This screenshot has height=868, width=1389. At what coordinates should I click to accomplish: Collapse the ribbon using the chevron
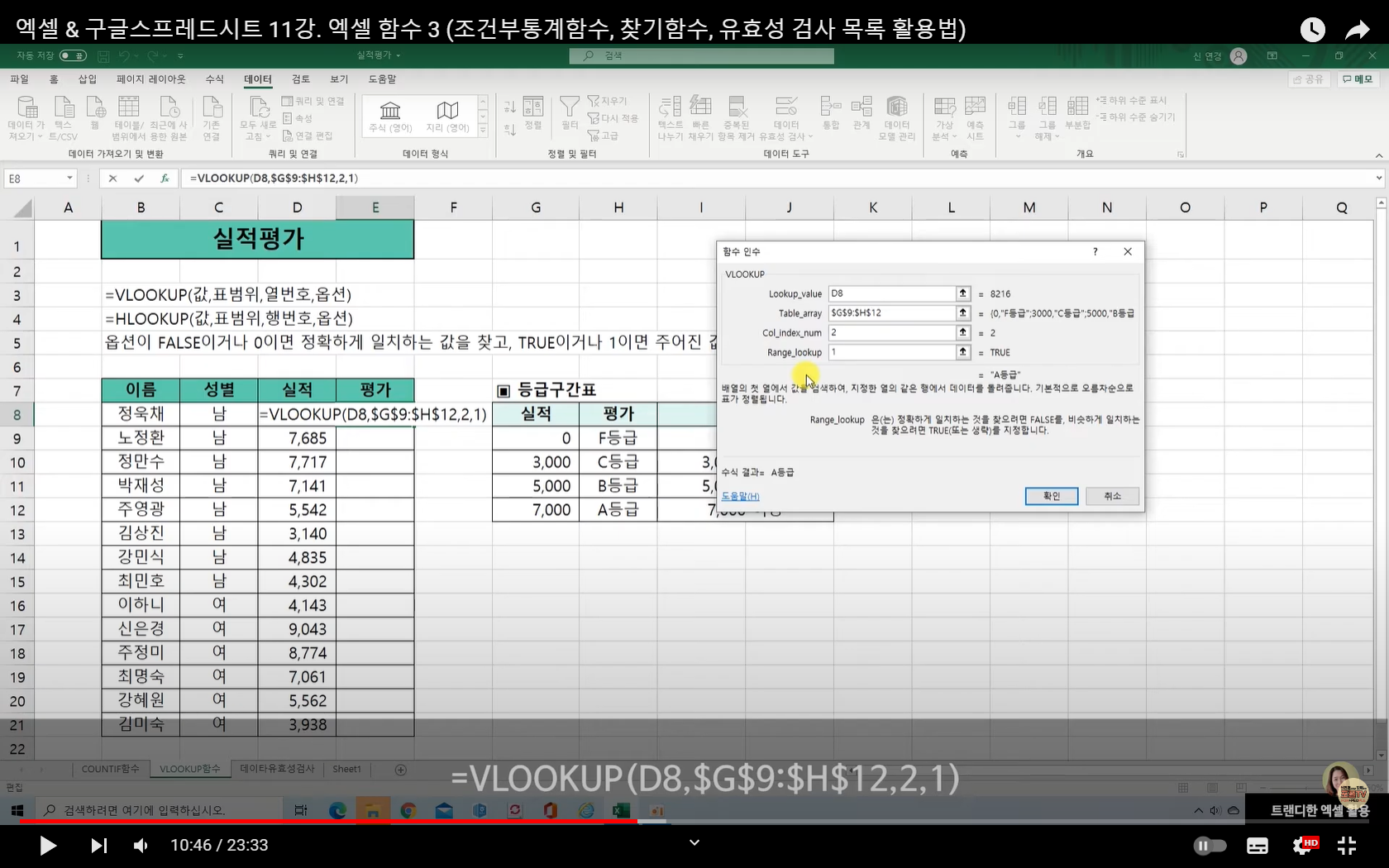[x=1378, y=155]
